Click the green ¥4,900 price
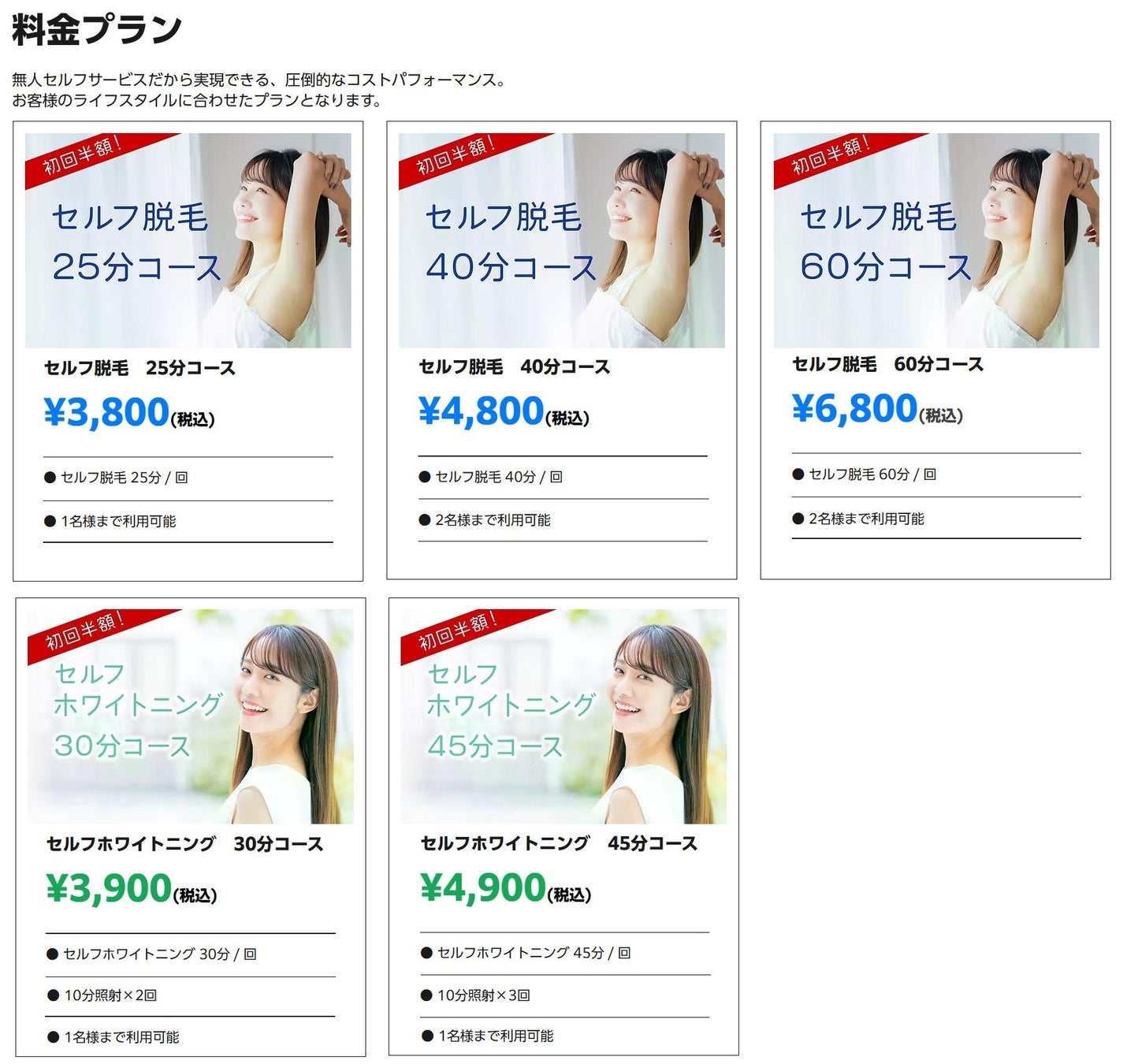 [506, 888]
